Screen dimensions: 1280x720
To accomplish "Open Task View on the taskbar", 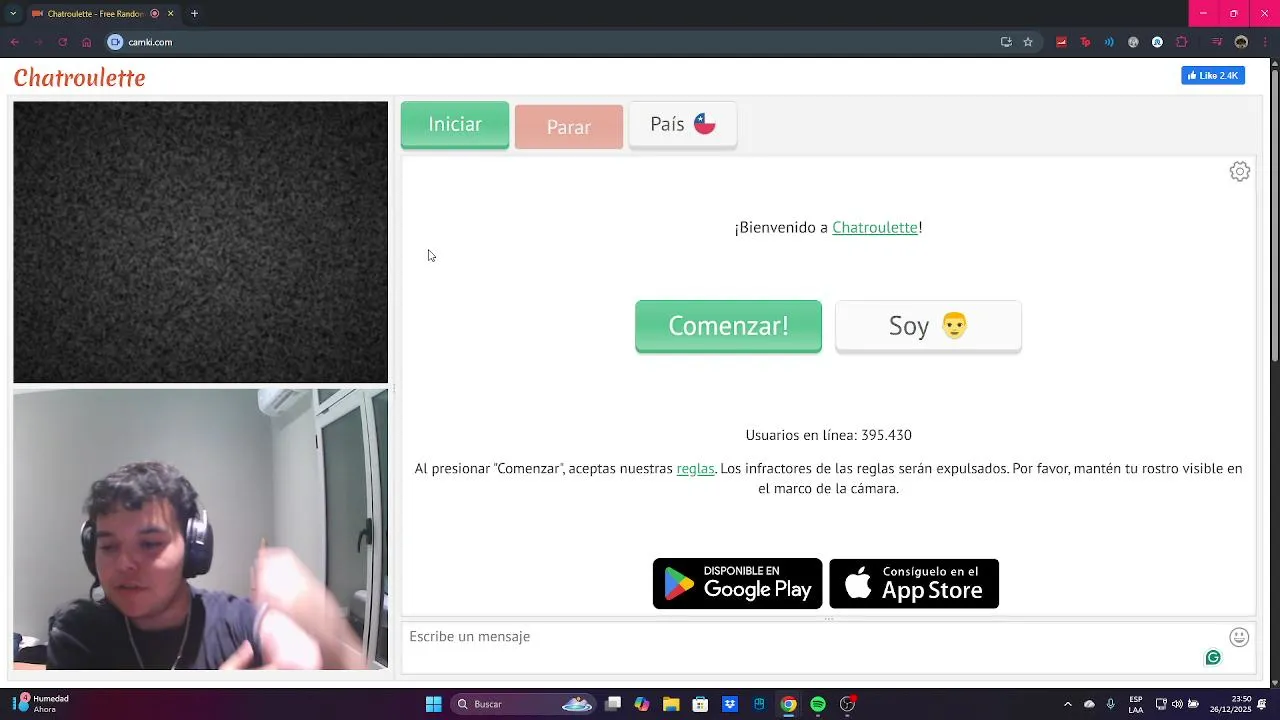I will 613,704.
